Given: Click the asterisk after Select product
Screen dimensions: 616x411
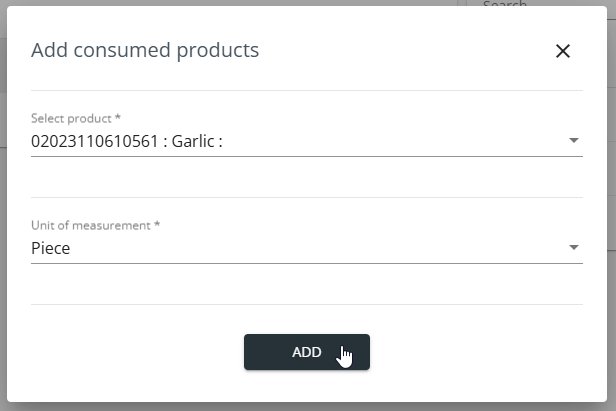Looking at the screenshot, I should [x=117, y=117].
